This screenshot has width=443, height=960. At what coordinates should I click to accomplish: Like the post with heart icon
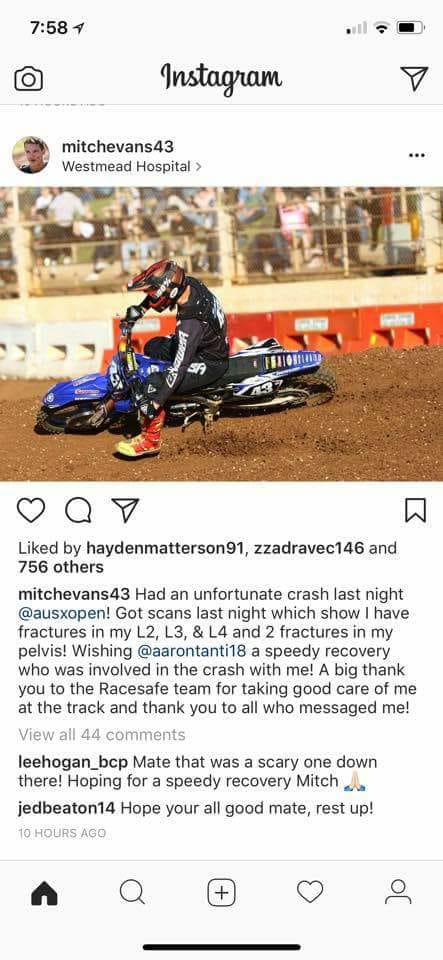(x=31, y=510)
